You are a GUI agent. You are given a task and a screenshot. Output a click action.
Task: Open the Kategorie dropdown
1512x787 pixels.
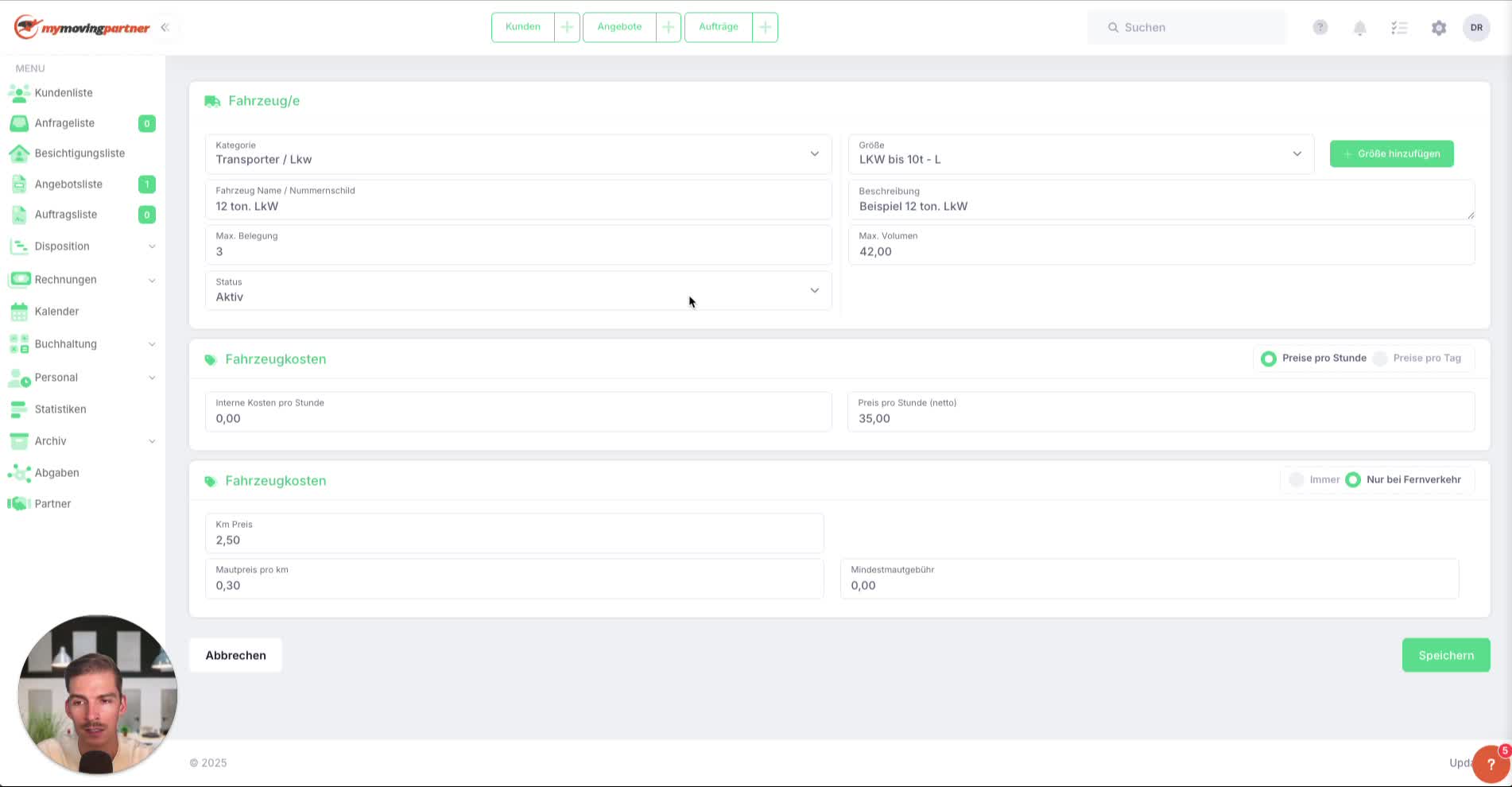tap(518, 153)
